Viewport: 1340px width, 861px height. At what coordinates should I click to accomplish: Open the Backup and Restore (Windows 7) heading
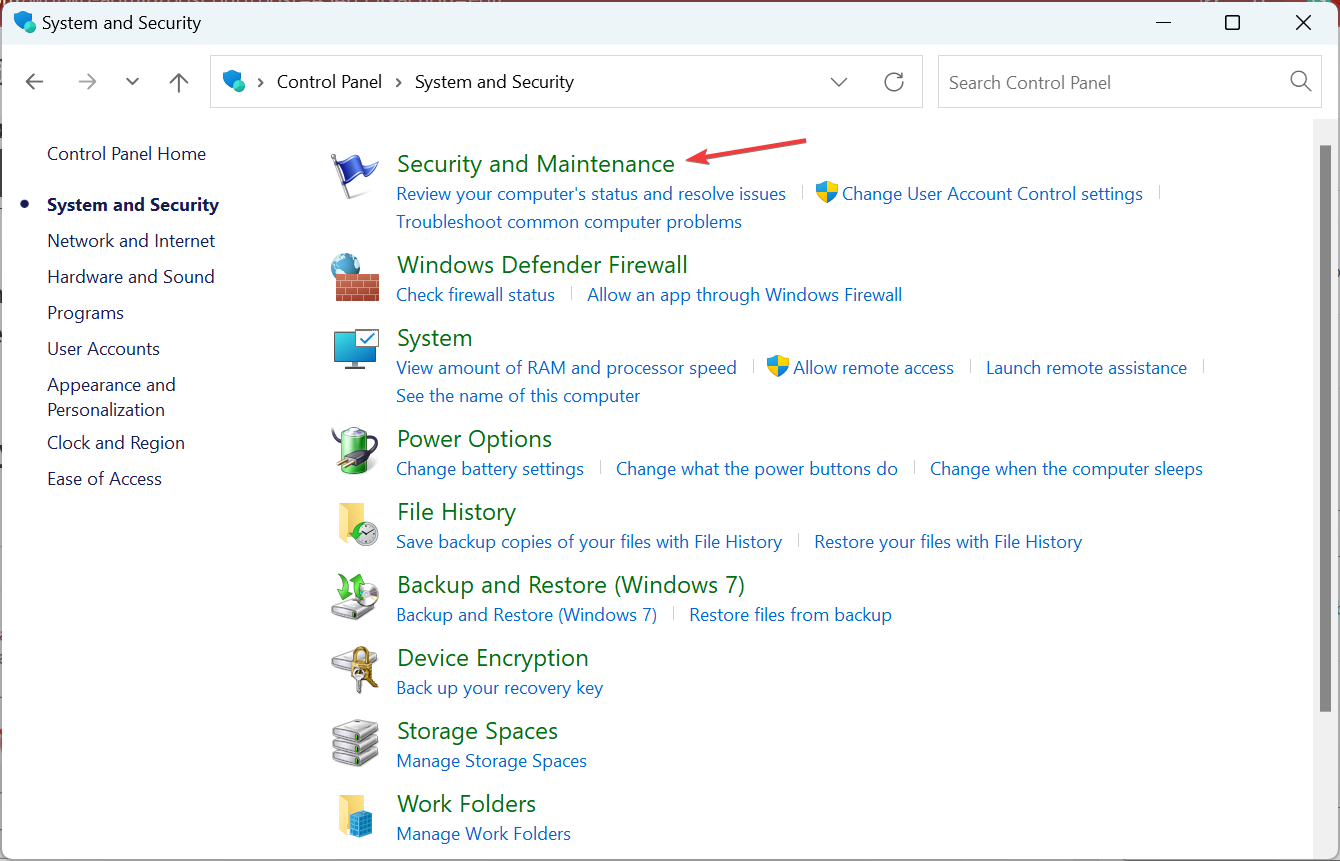[x=571, y=585]
